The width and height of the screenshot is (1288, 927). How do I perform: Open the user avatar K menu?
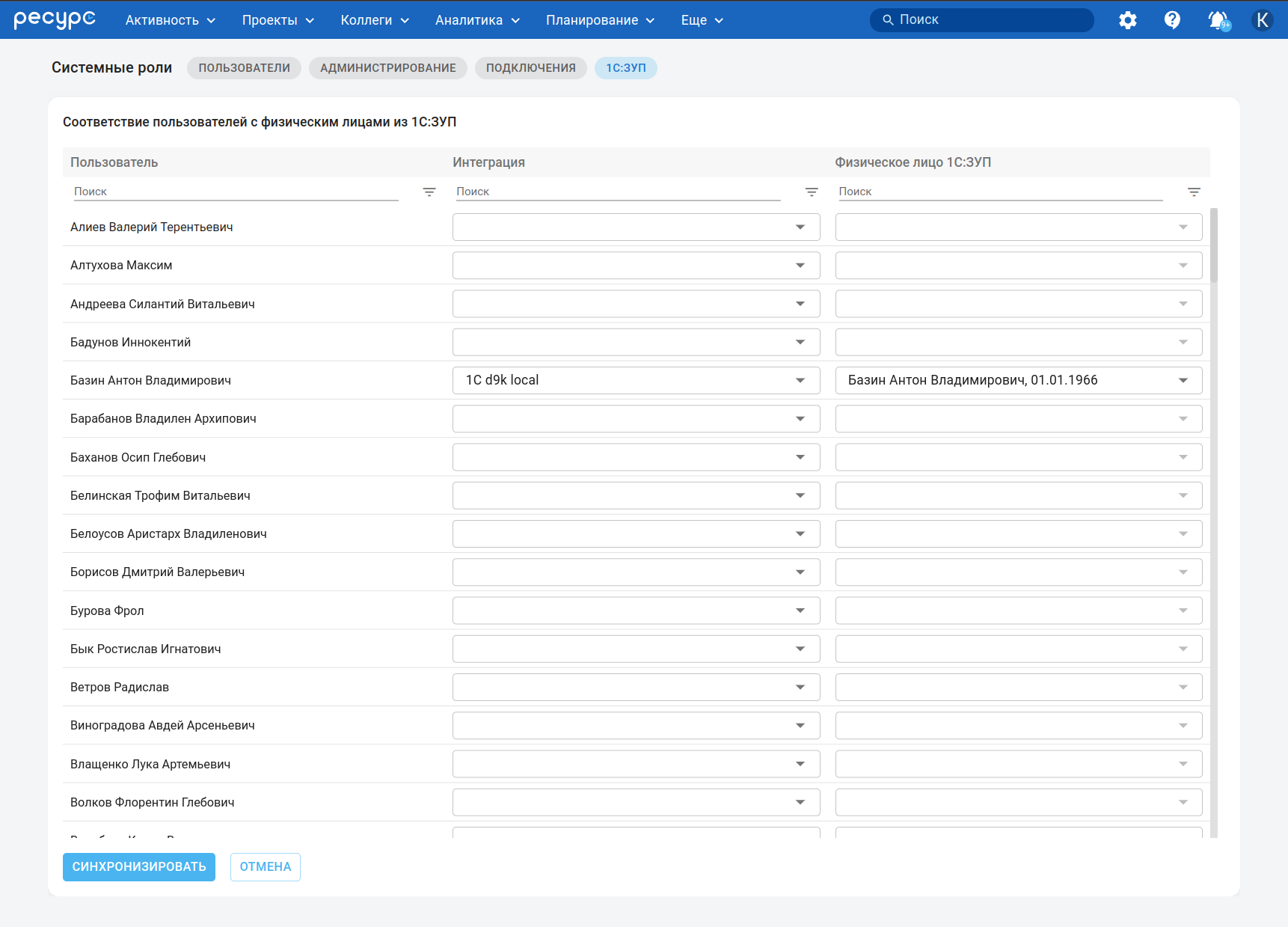point(1263,20)
